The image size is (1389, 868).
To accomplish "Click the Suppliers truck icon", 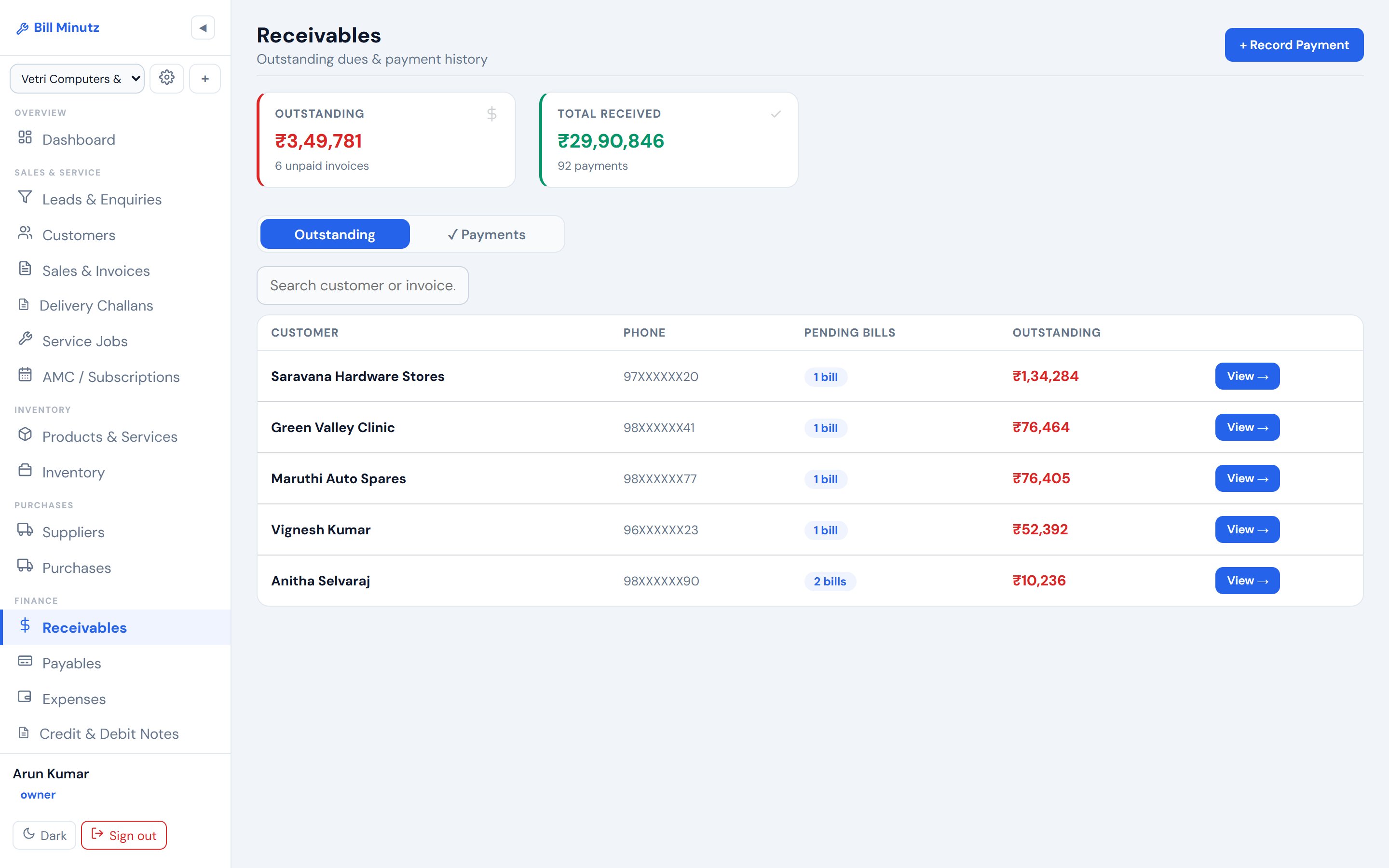I will tap(25, 529).
